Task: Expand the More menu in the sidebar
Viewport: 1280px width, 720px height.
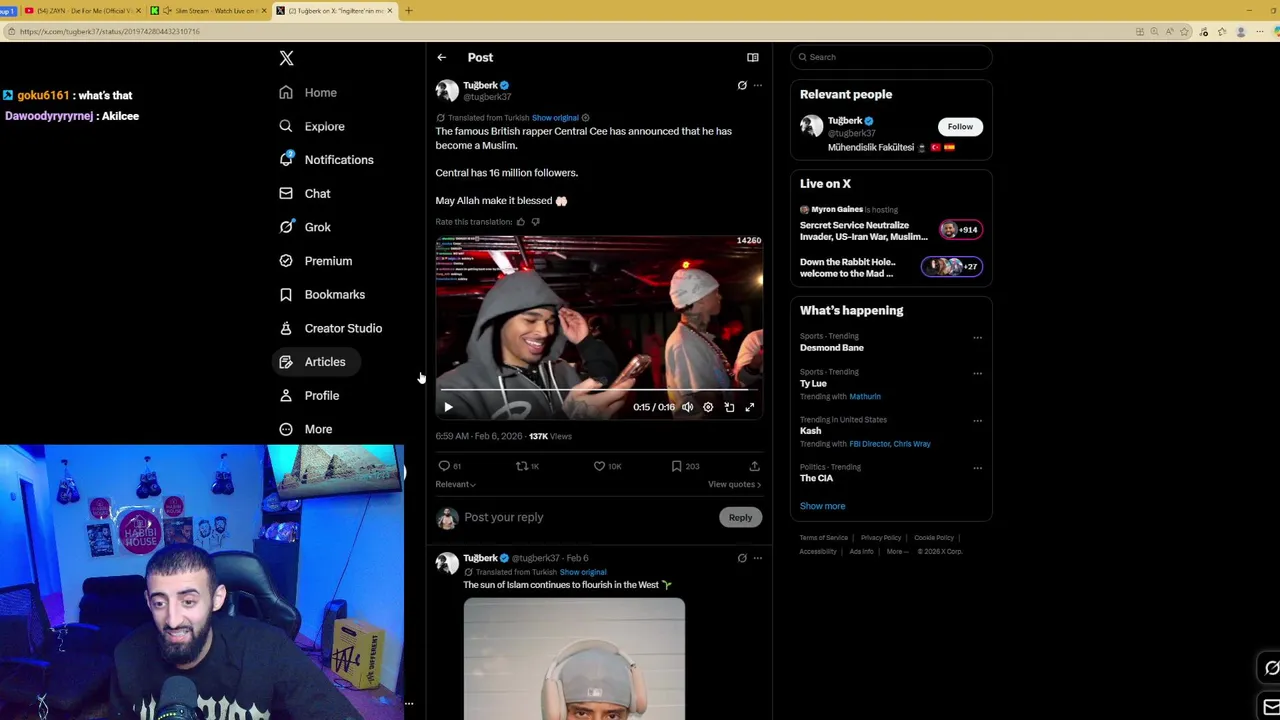Action: 306,429
